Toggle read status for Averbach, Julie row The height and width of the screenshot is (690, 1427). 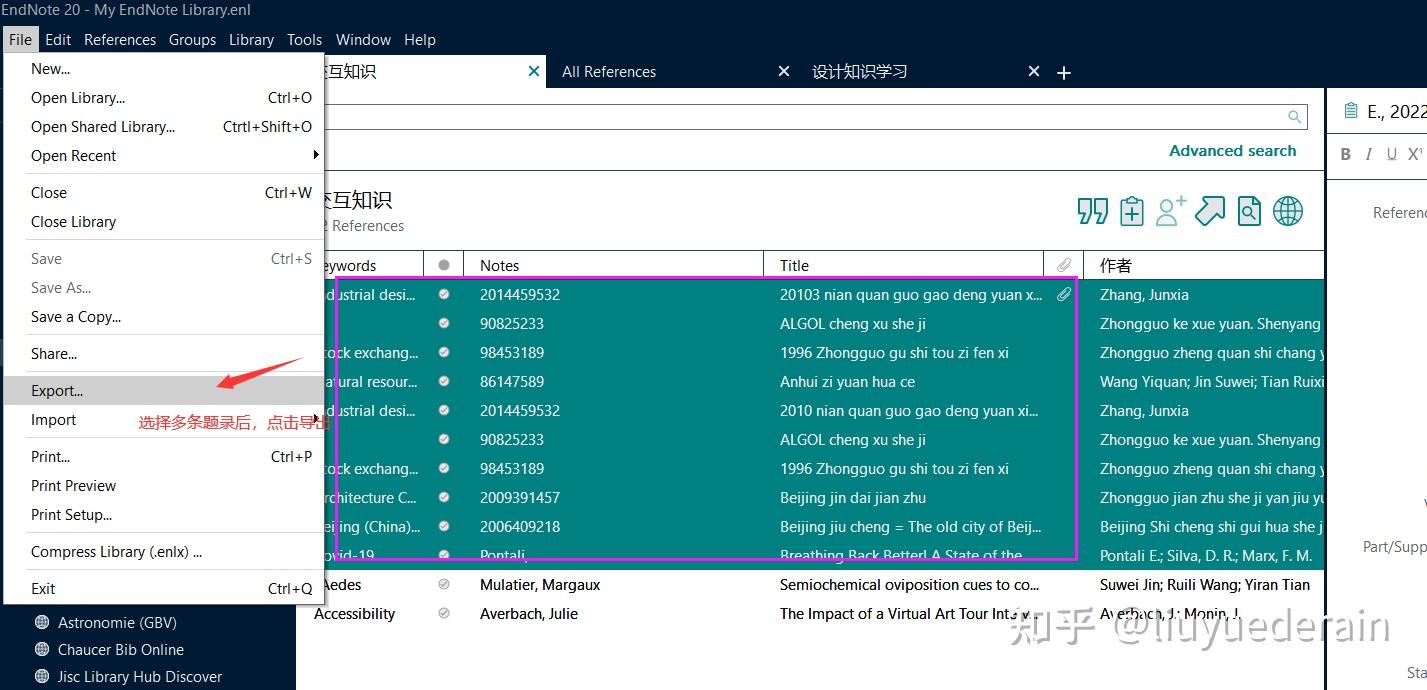click(x=444, y=614)
